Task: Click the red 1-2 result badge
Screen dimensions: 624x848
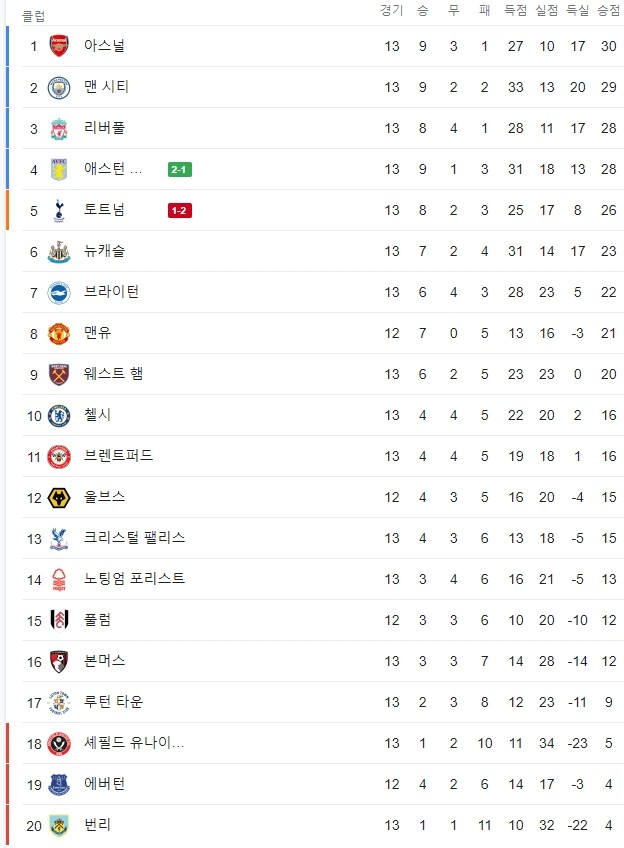Action: click(180, 211)
